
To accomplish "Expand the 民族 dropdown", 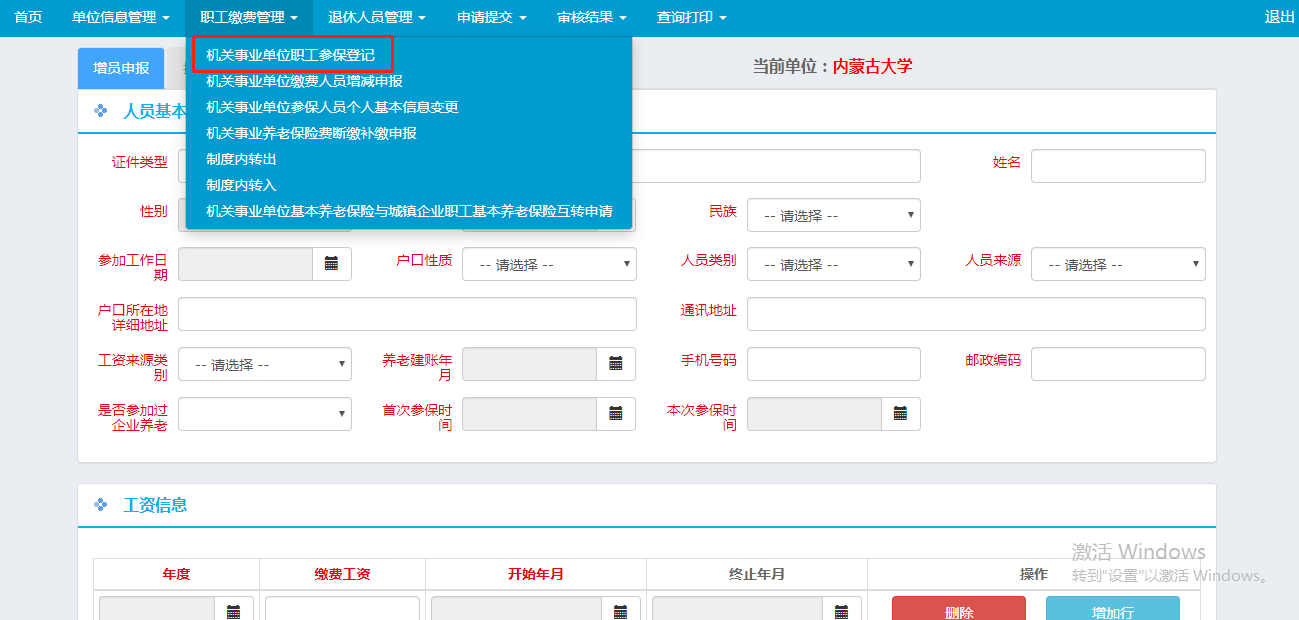I will tap(833, 215).
